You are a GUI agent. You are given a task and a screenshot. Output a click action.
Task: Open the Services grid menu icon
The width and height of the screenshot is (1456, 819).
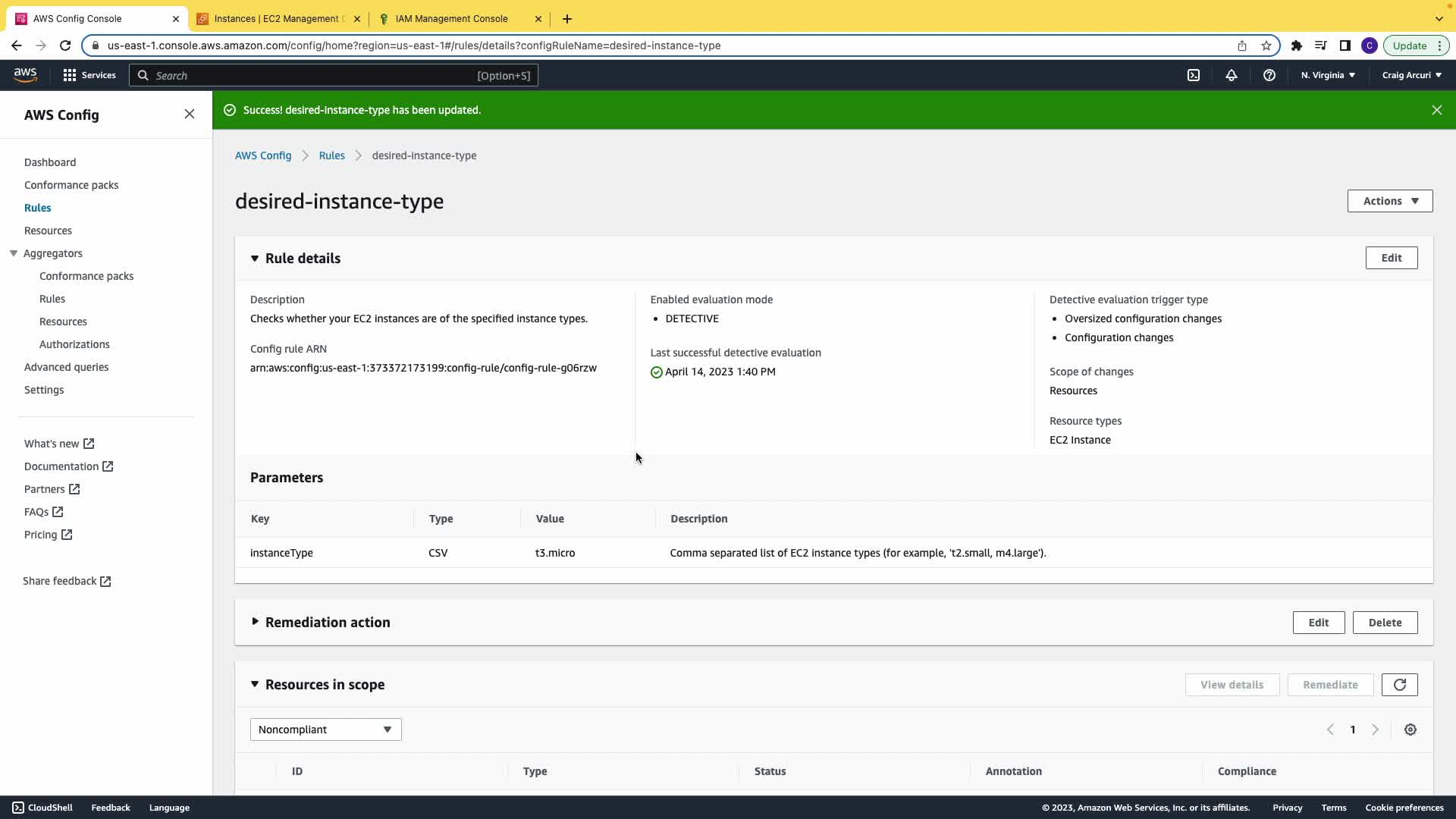coord(70,75)
